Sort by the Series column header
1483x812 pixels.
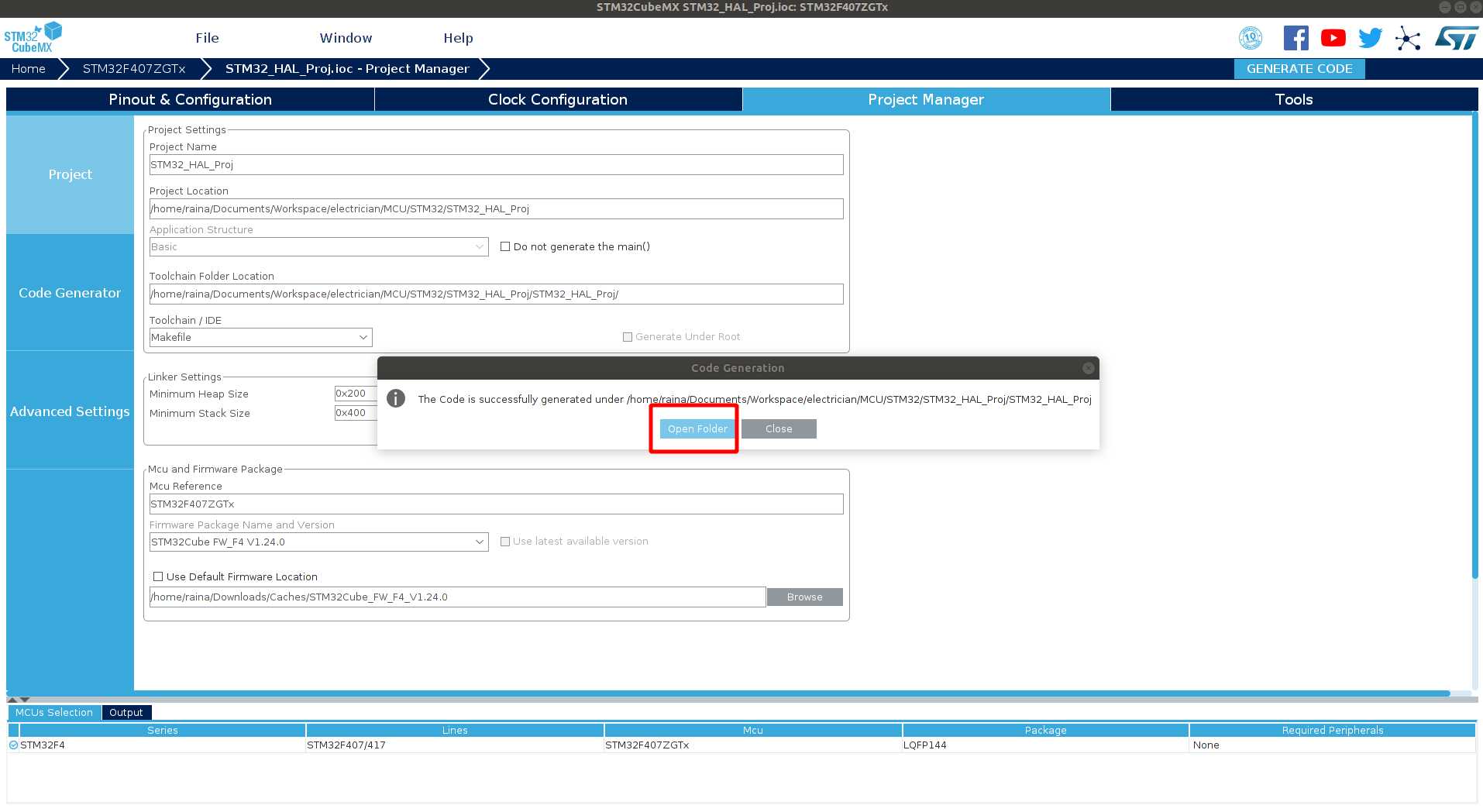click(x=162, y=730)
